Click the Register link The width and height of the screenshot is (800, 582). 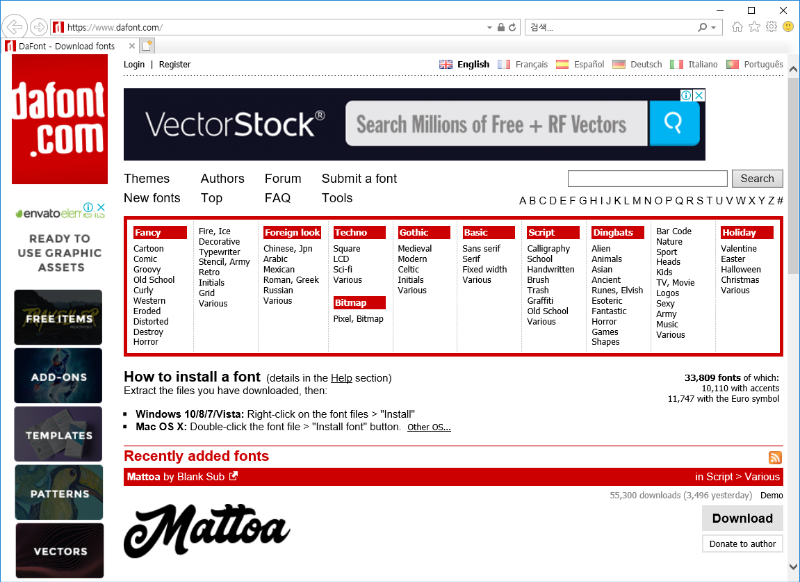[x=174, y=64]
